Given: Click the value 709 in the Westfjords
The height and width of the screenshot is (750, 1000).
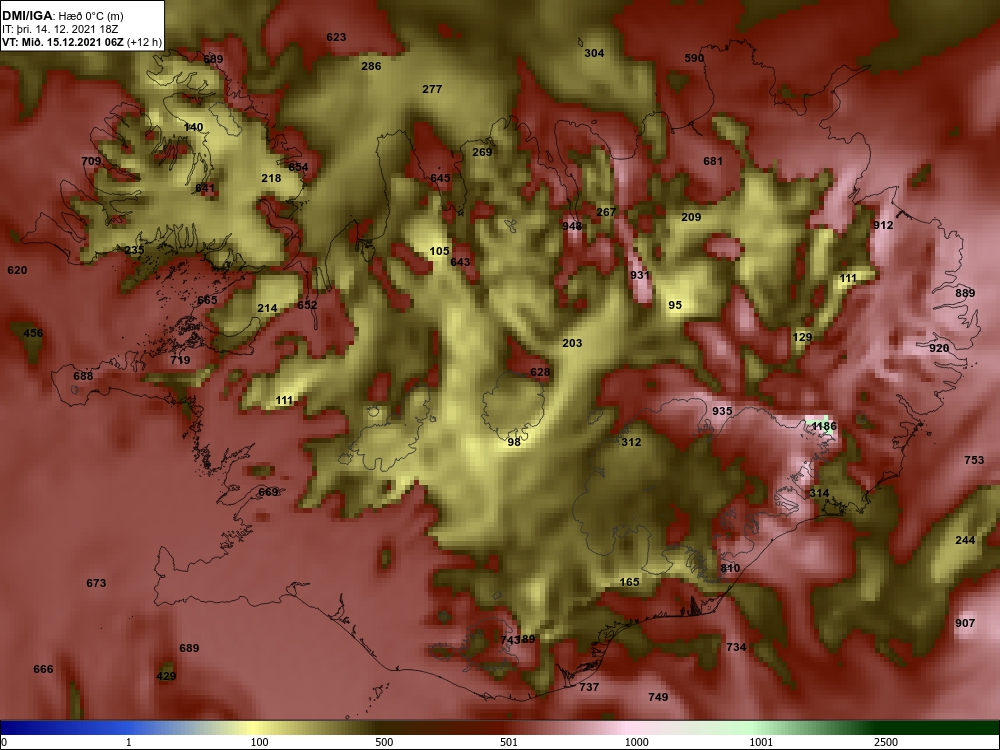Looking at the screenshot, I should point(91,161).
